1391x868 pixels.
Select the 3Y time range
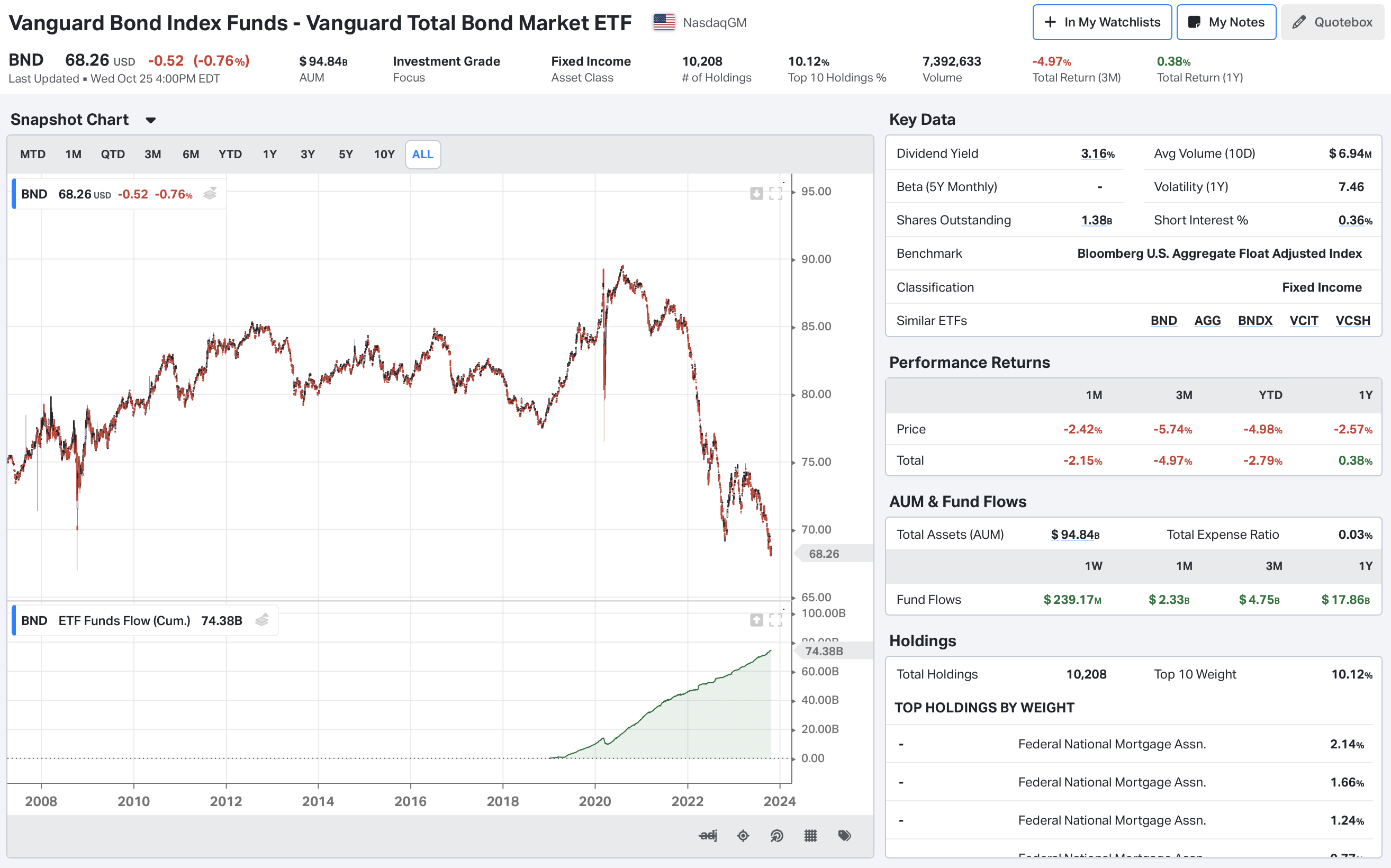pyautogui.click(x=308, y=155)
